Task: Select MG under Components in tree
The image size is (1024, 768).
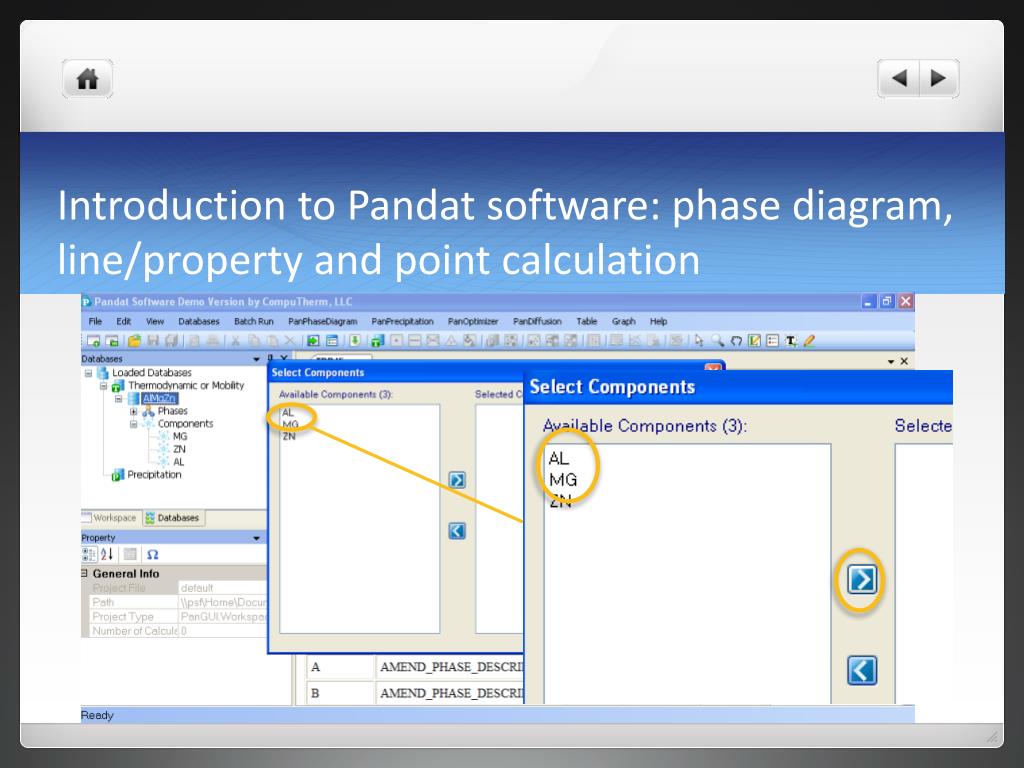Action: pyautogui.click(x=180, y=436)
